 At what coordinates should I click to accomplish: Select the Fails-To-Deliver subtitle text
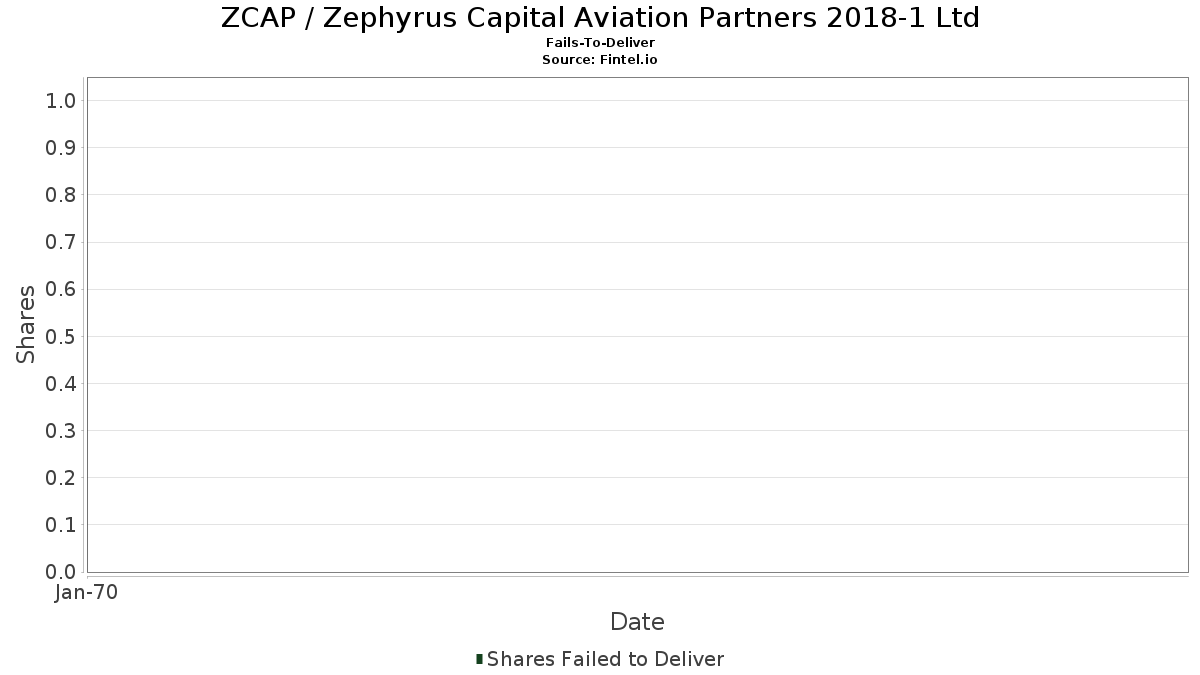coord(600,44)
